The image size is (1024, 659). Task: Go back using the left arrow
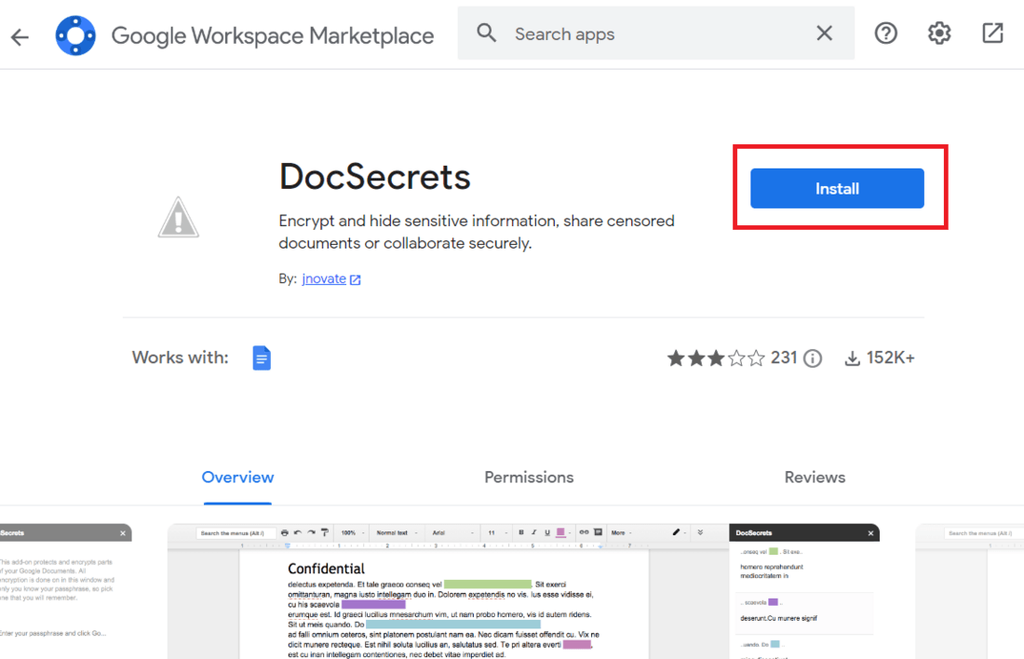(x=20, y=37)
